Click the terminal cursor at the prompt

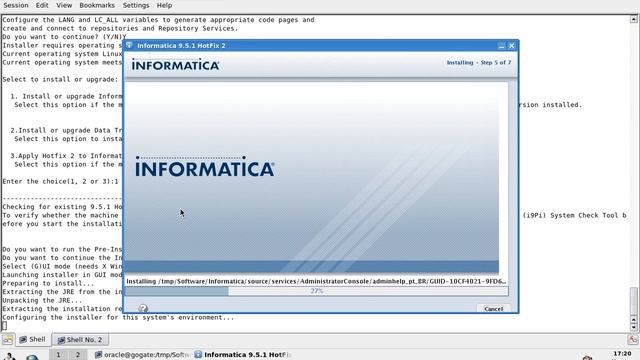[x=4, y=326]
